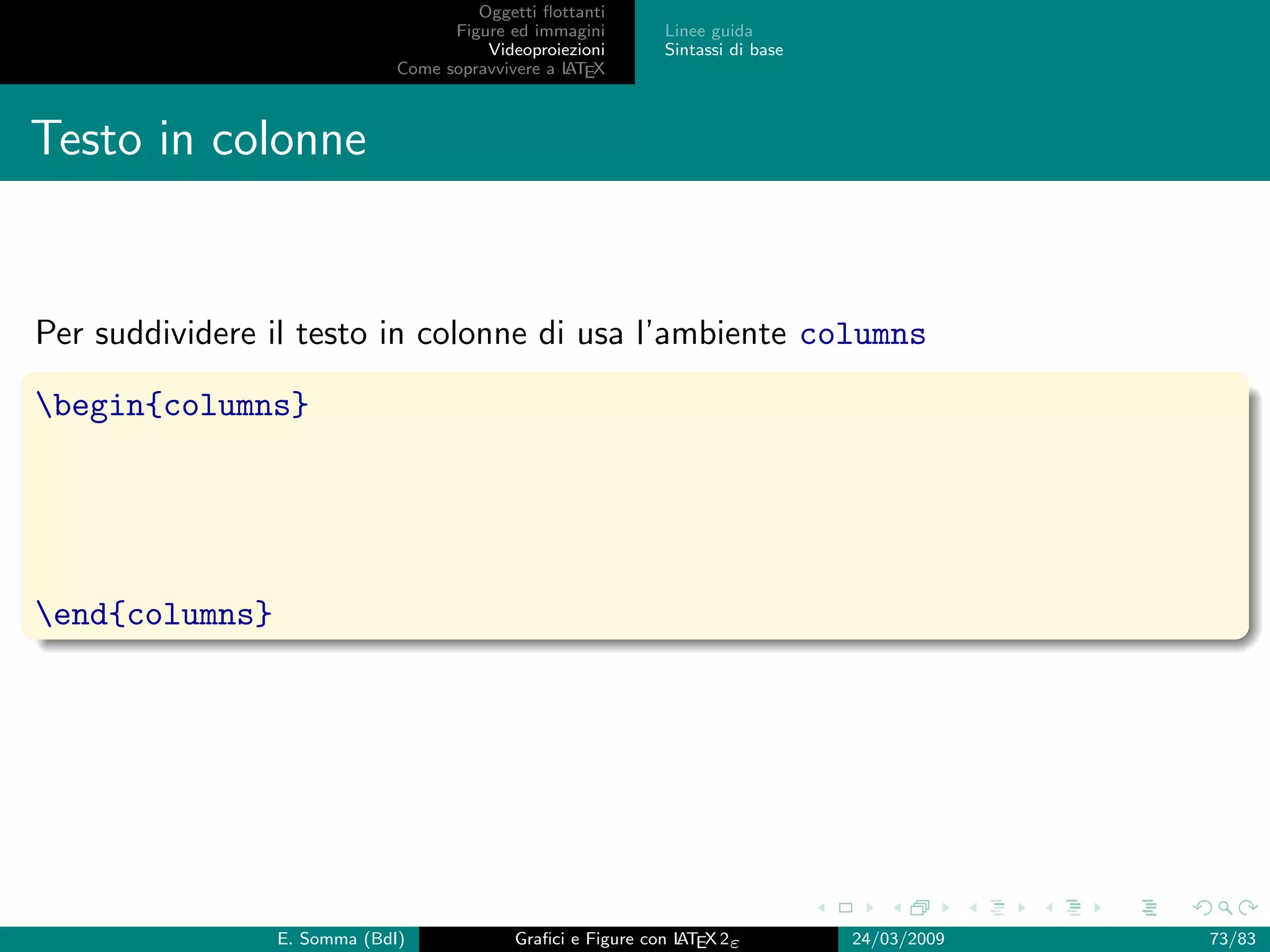Screen dimensions: 1270x952
Task: Jump to section Come sopravvivere a LaTeX
Action: (x=501, y=68)
